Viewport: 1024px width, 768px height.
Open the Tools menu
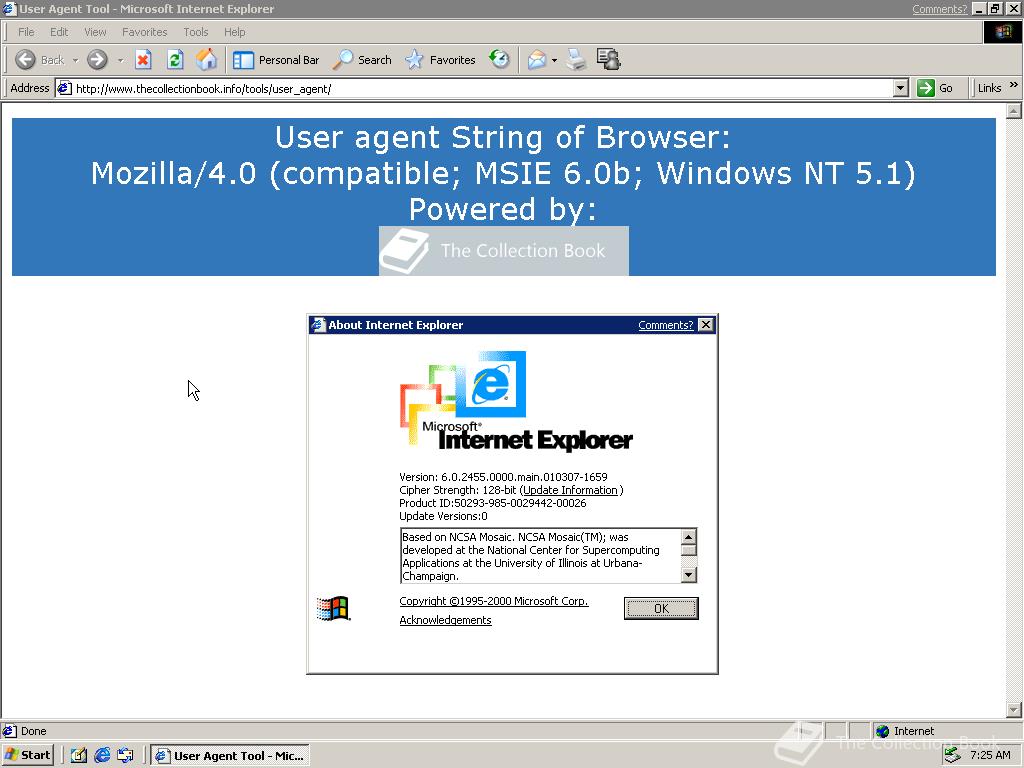(x=195, y=32)
